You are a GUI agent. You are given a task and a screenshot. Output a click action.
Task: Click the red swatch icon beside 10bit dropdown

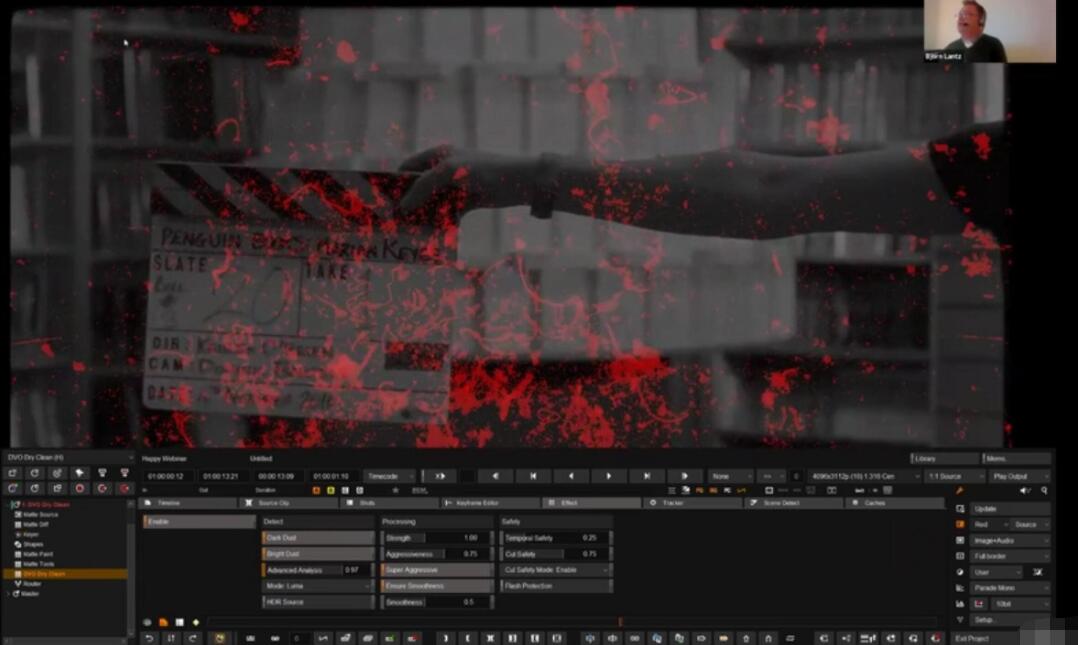tap(979, 604)
